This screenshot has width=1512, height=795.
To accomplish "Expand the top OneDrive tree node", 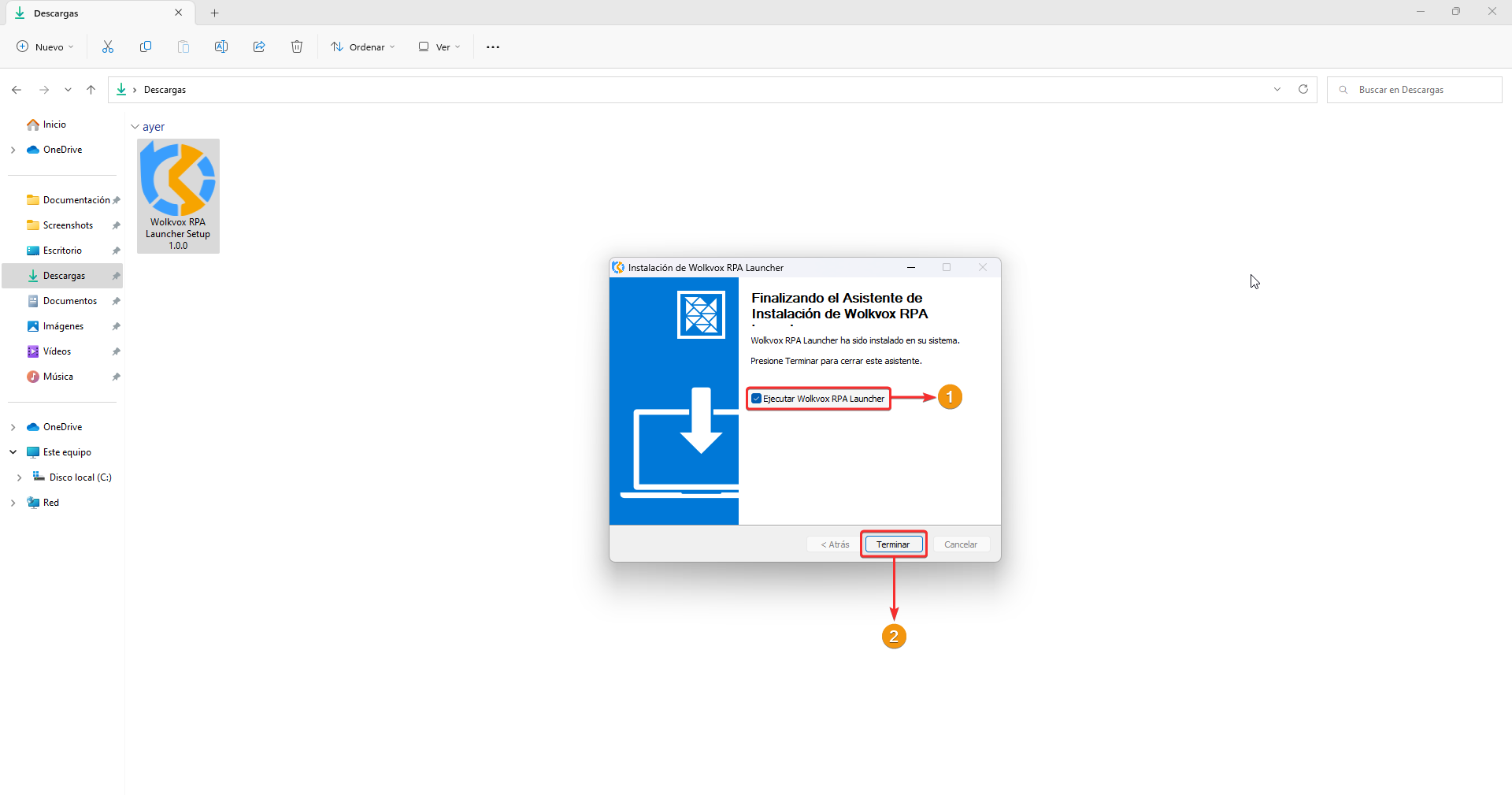I will pyautogui.click(x=13, y=150).
